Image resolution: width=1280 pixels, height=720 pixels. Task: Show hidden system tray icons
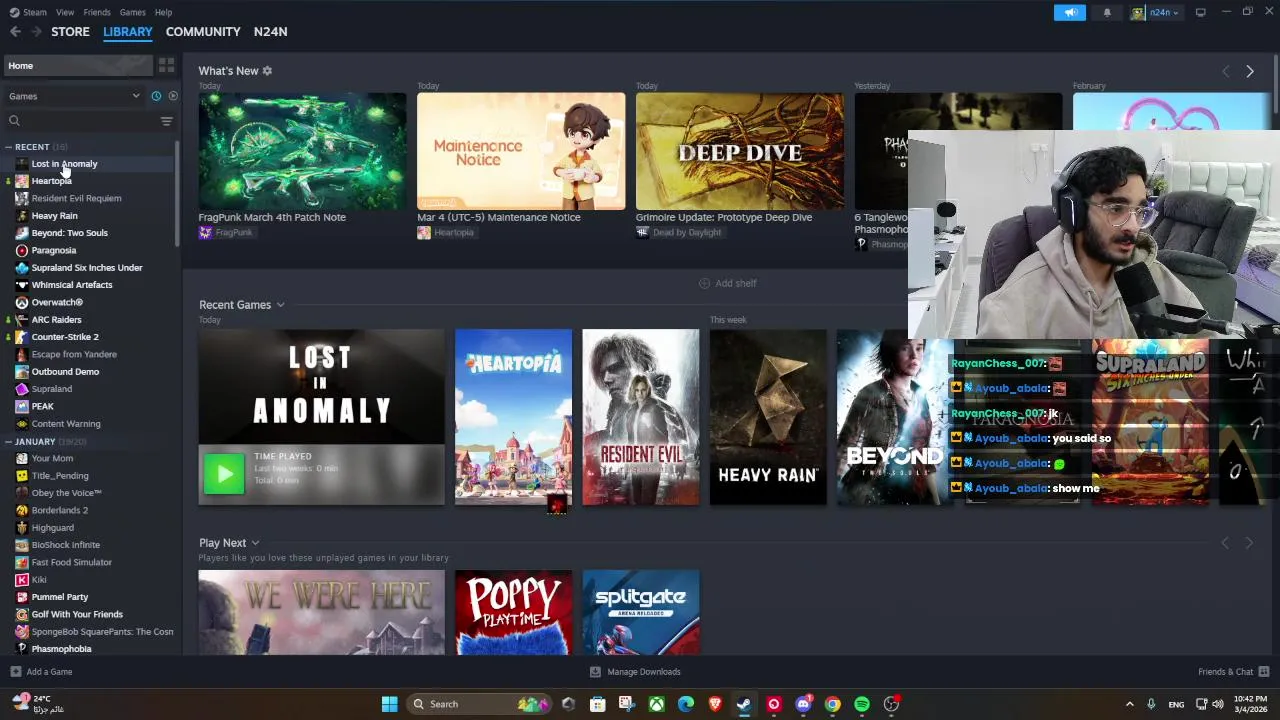coord(1130,704)
